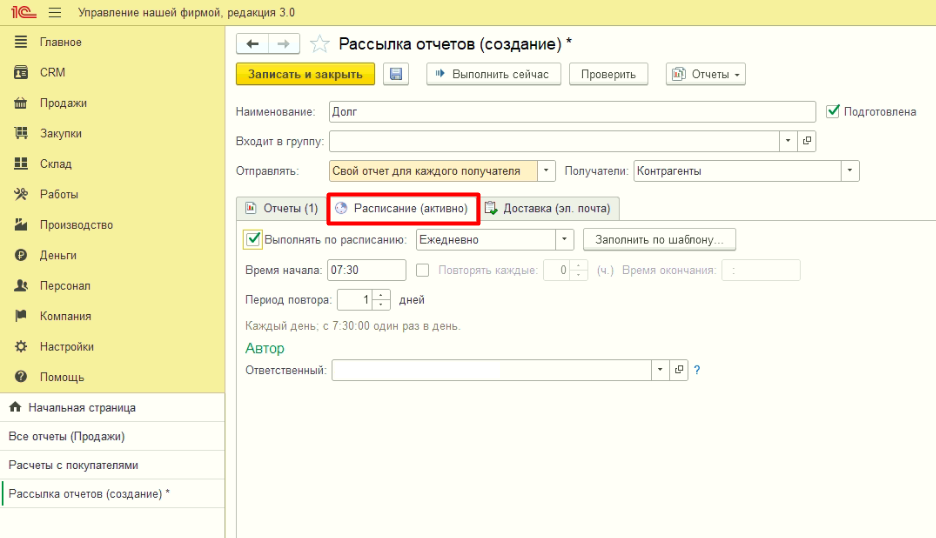Click the Повторять каждые hours stepper
This screenshot has width=936, height=538.
pyautogui.click(x=578, y=270)
